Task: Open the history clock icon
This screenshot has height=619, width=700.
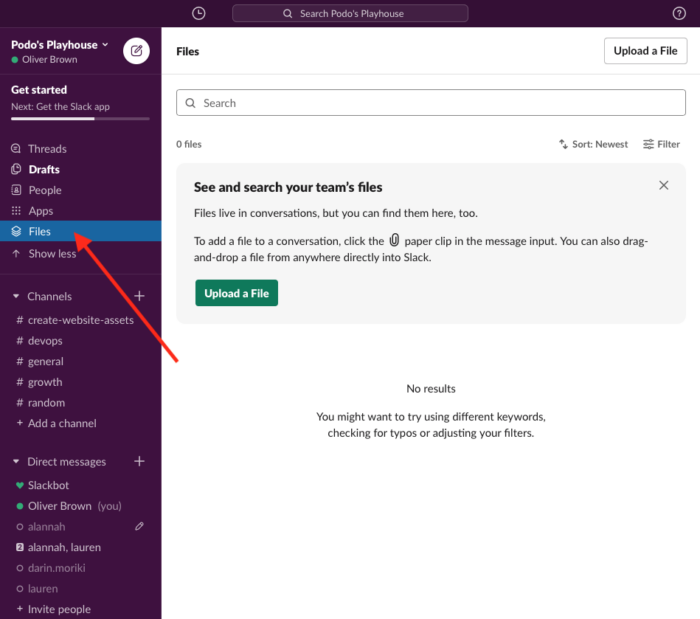Action: pos(199,13)
